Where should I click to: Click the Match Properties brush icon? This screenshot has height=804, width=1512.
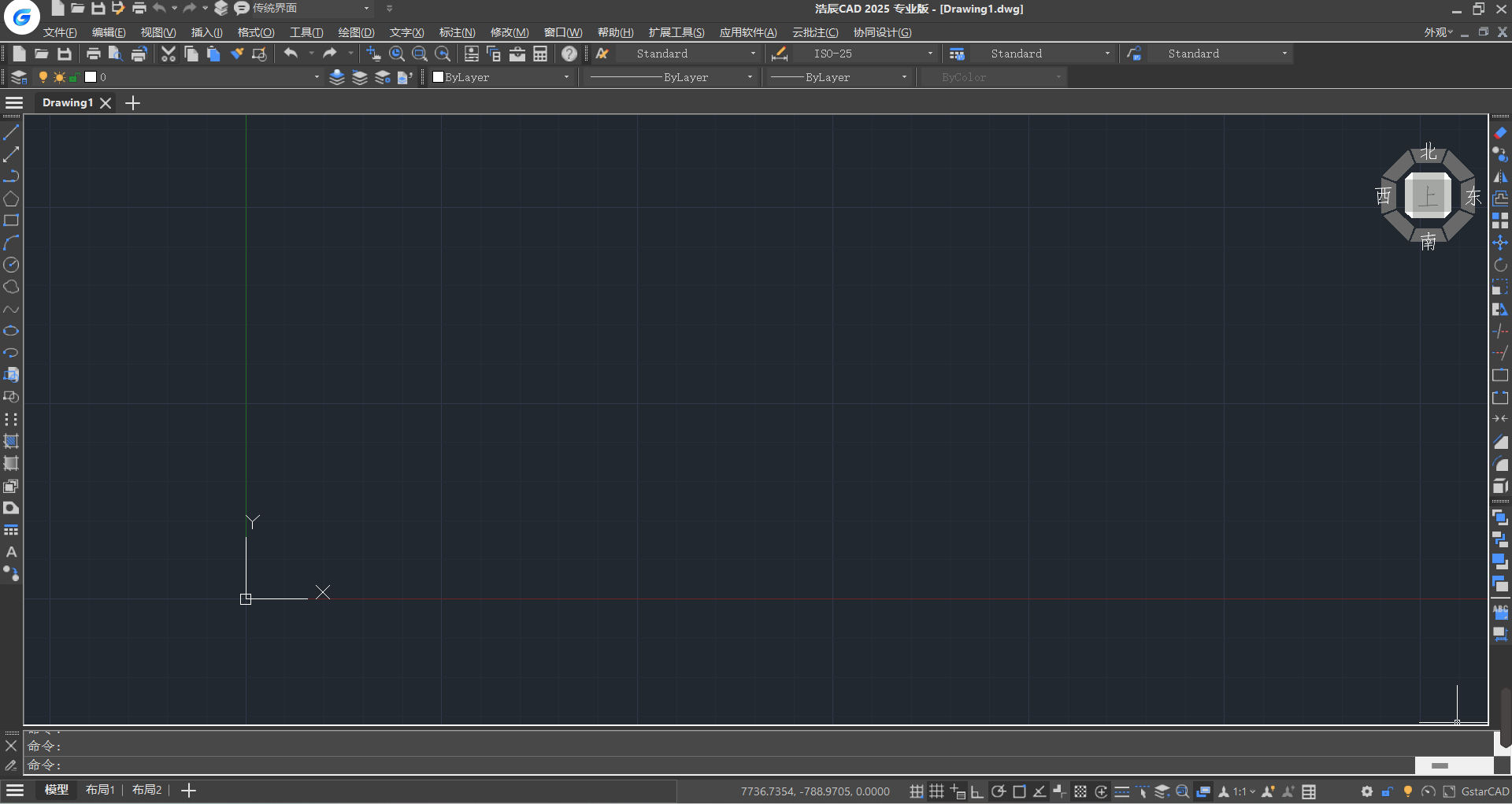coord(236,54)
